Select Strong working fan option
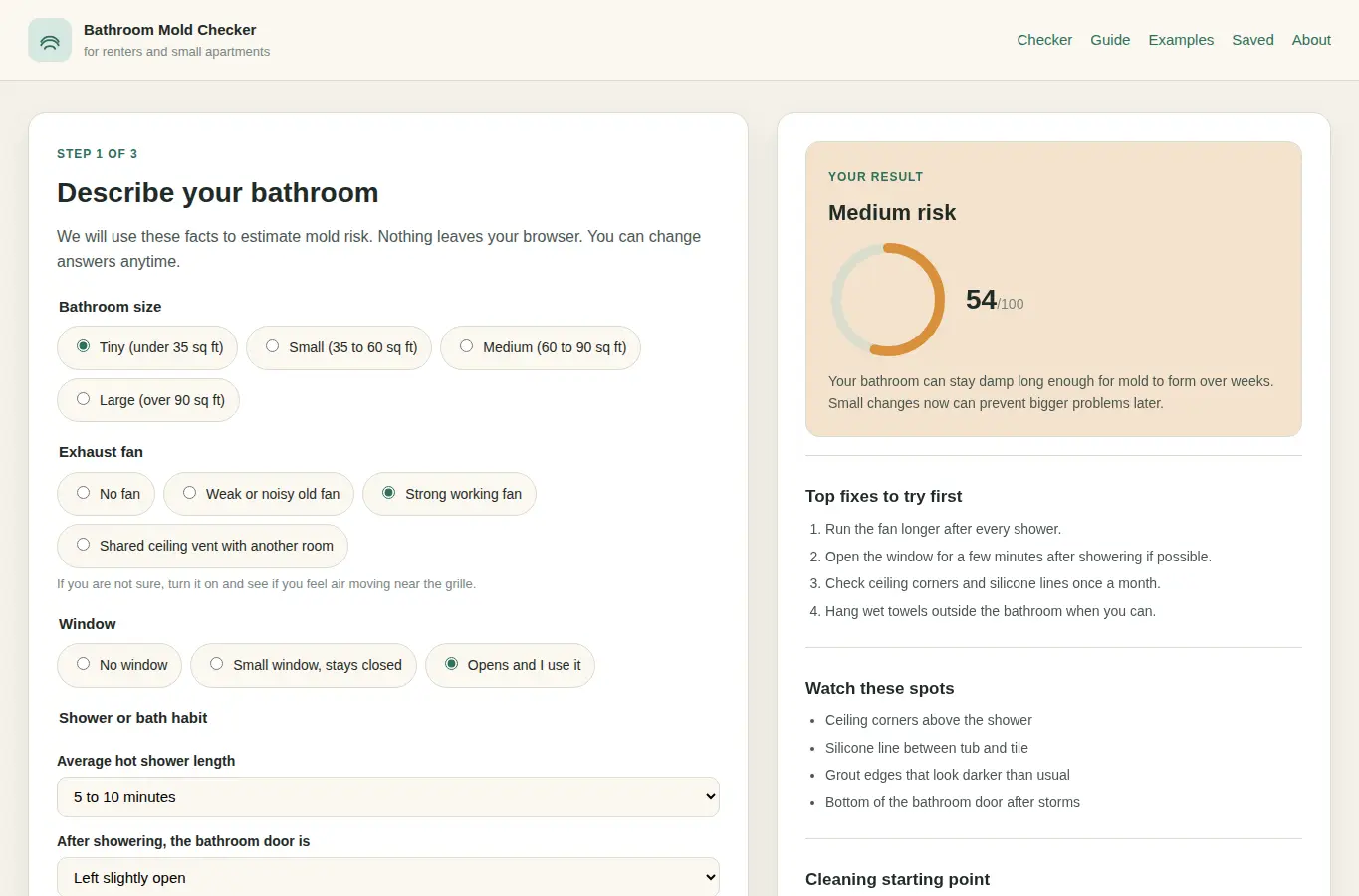The image size is (1359, 896). [450, 494]
